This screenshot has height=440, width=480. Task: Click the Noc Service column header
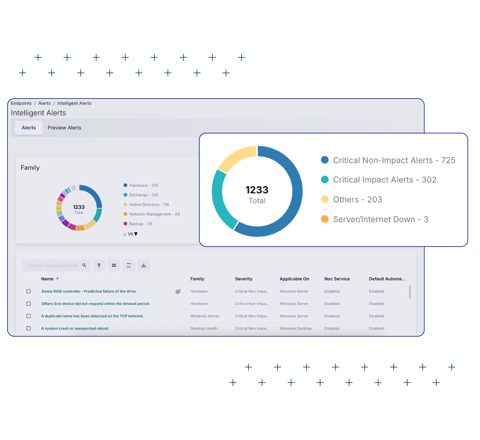(x=337, y=279)
